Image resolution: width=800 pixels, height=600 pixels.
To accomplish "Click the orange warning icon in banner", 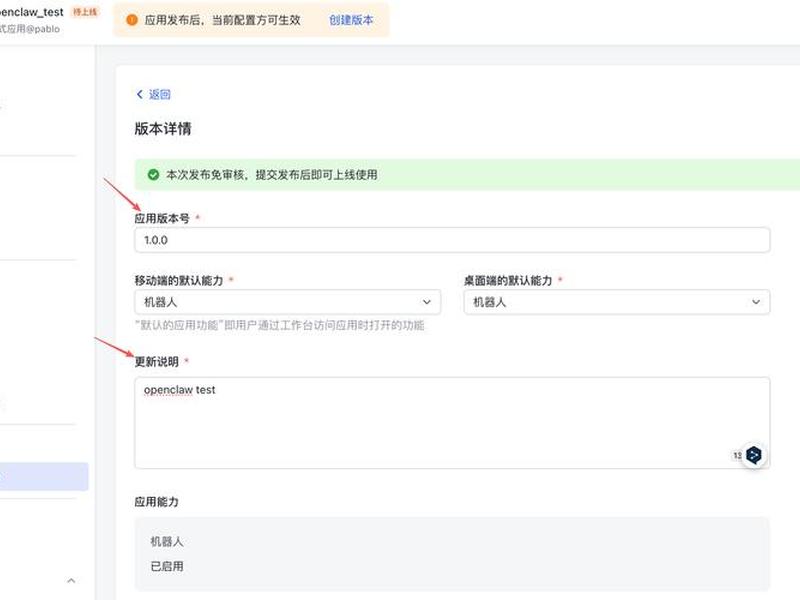I will click(x=132, y=20).
